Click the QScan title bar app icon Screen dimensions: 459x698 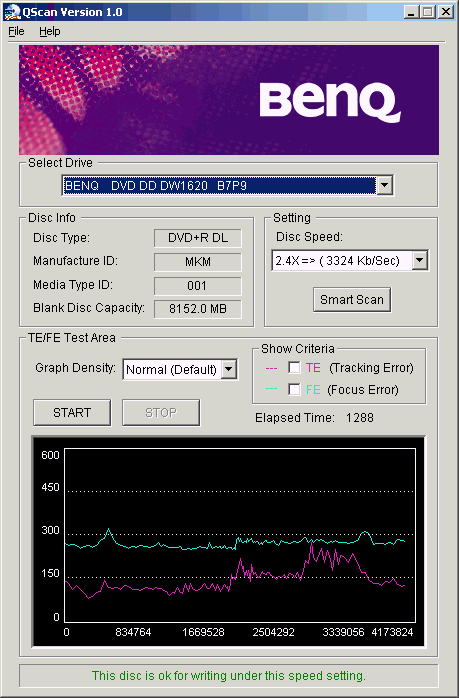pos(12,12)
